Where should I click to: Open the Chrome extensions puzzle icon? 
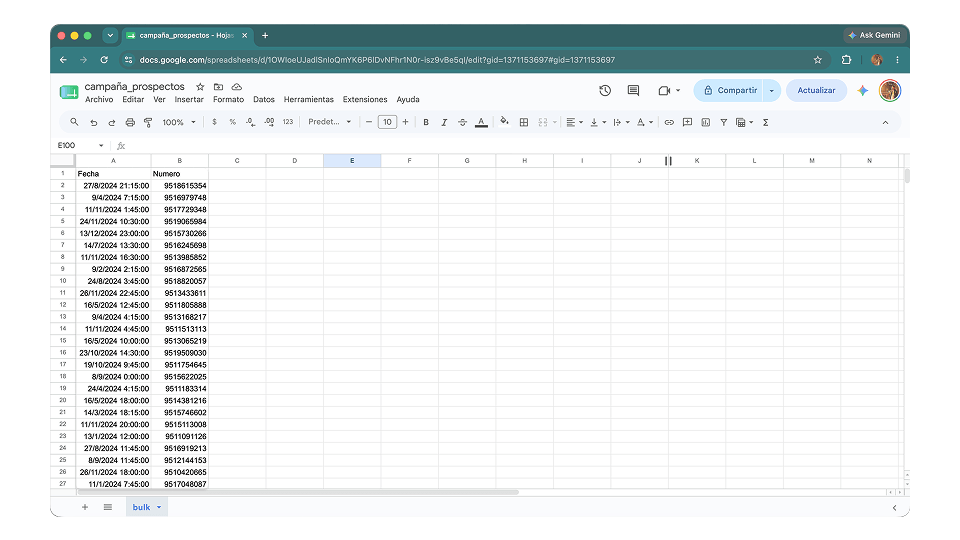pyautogui.click(x=846, y=60)
